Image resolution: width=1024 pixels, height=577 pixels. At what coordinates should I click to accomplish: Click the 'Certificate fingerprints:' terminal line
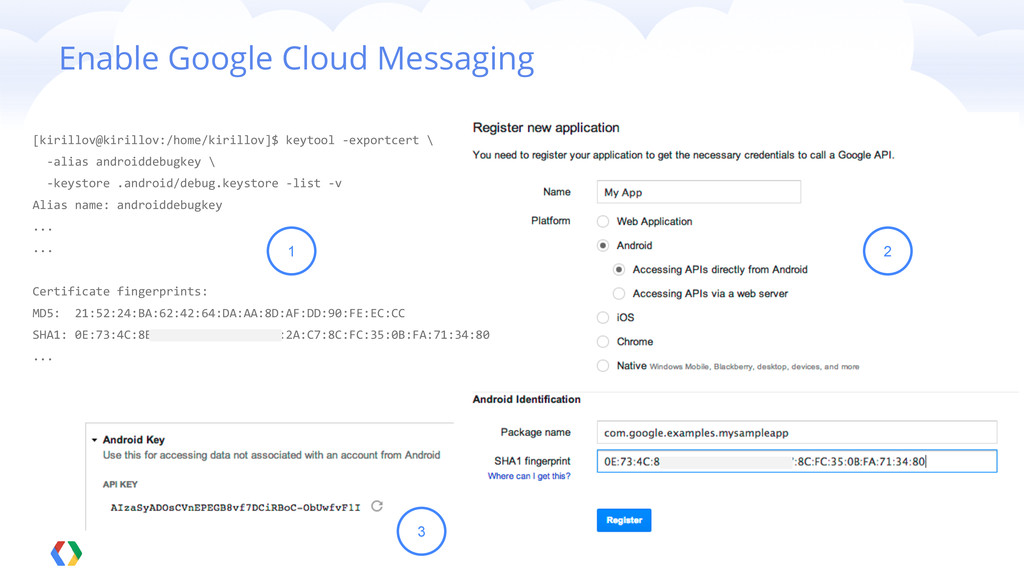click(120, 291)
